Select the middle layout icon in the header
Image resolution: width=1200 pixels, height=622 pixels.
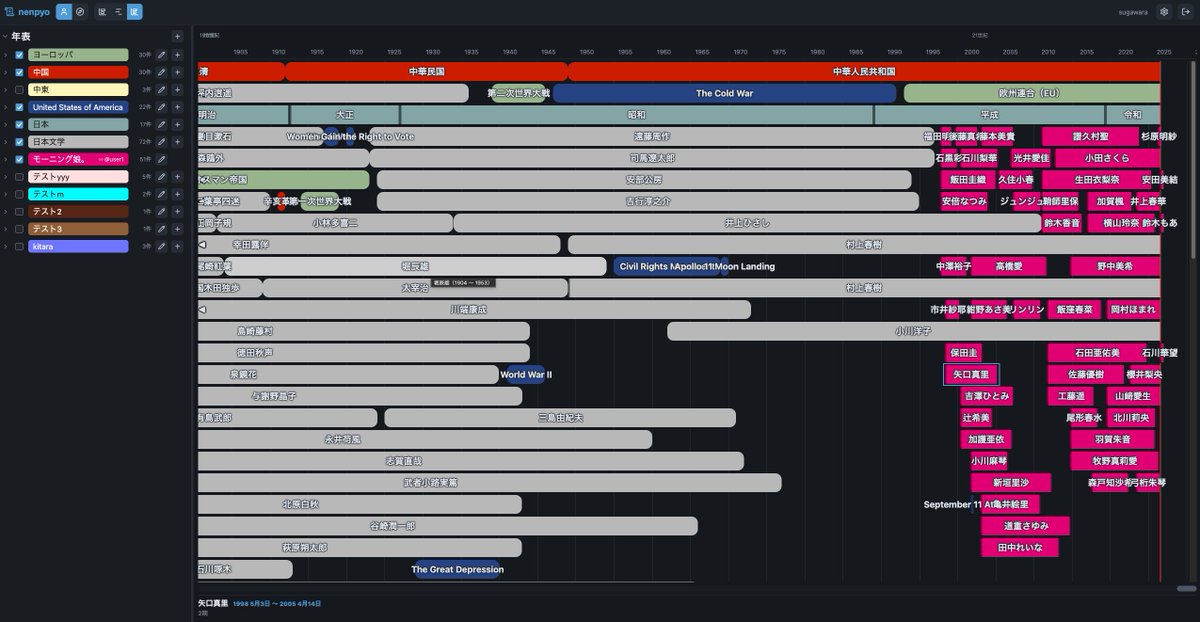119,12
